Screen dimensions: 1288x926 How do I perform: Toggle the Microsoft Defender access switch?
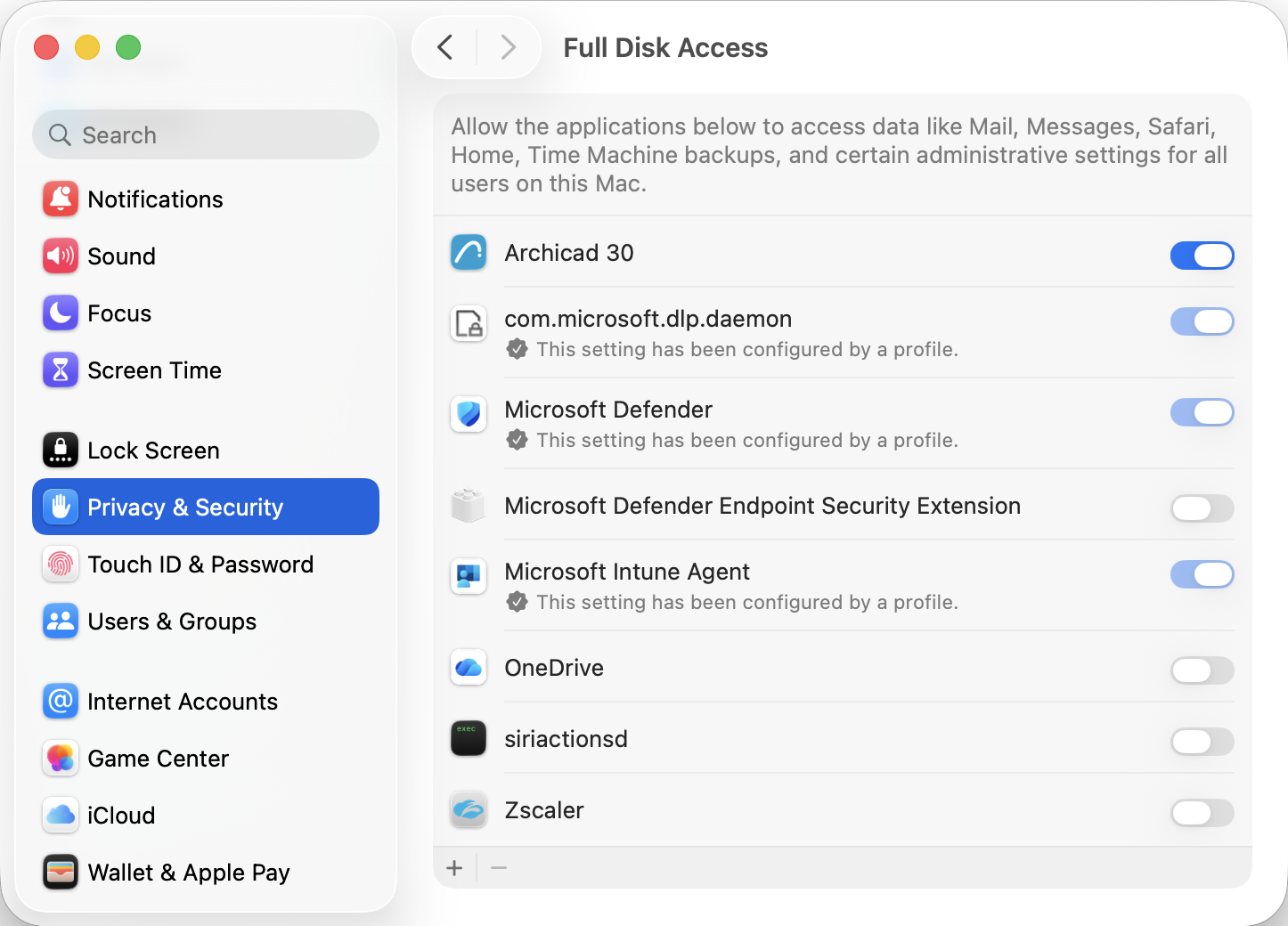click(x=1202, y=412)
